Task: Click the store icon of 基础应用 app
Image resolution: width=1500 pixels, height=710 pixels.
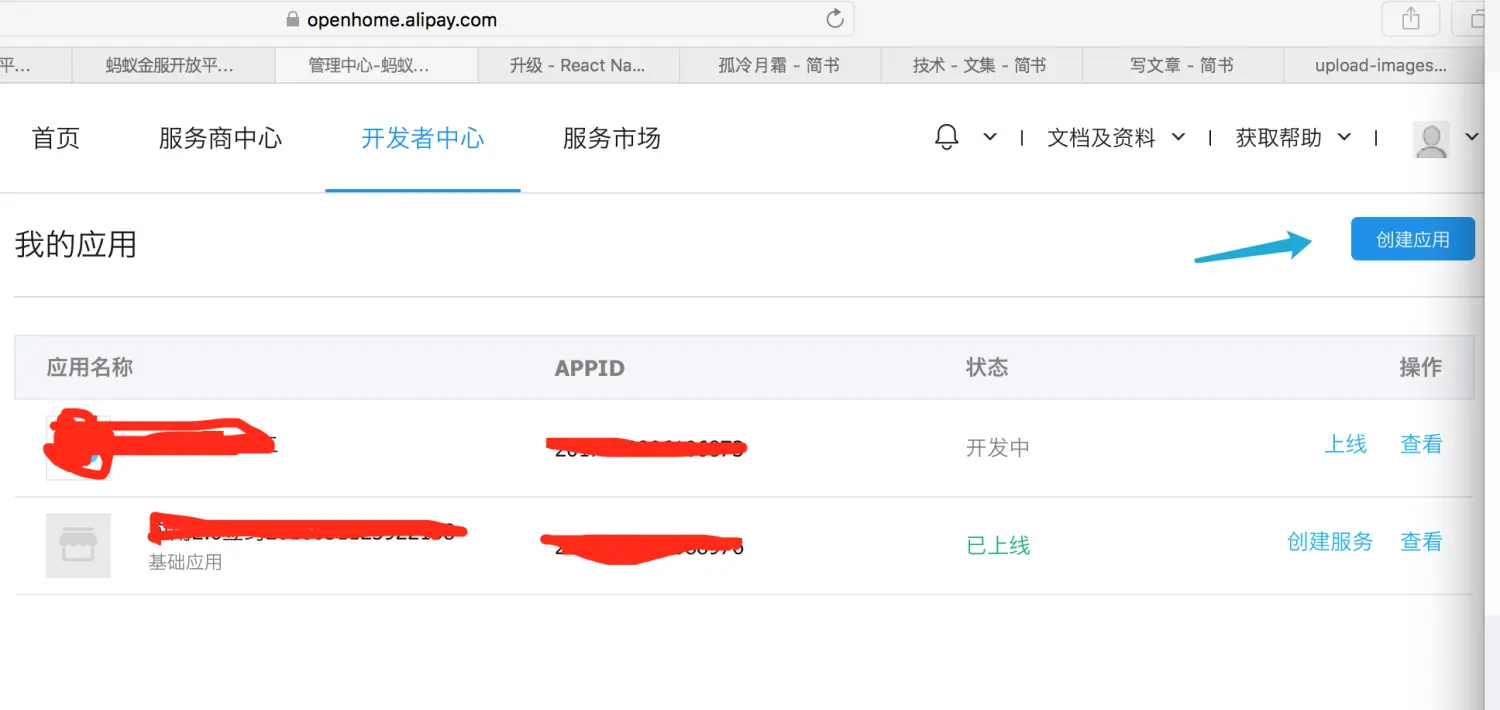Action: pyautogui.click(x=78, y=545)
